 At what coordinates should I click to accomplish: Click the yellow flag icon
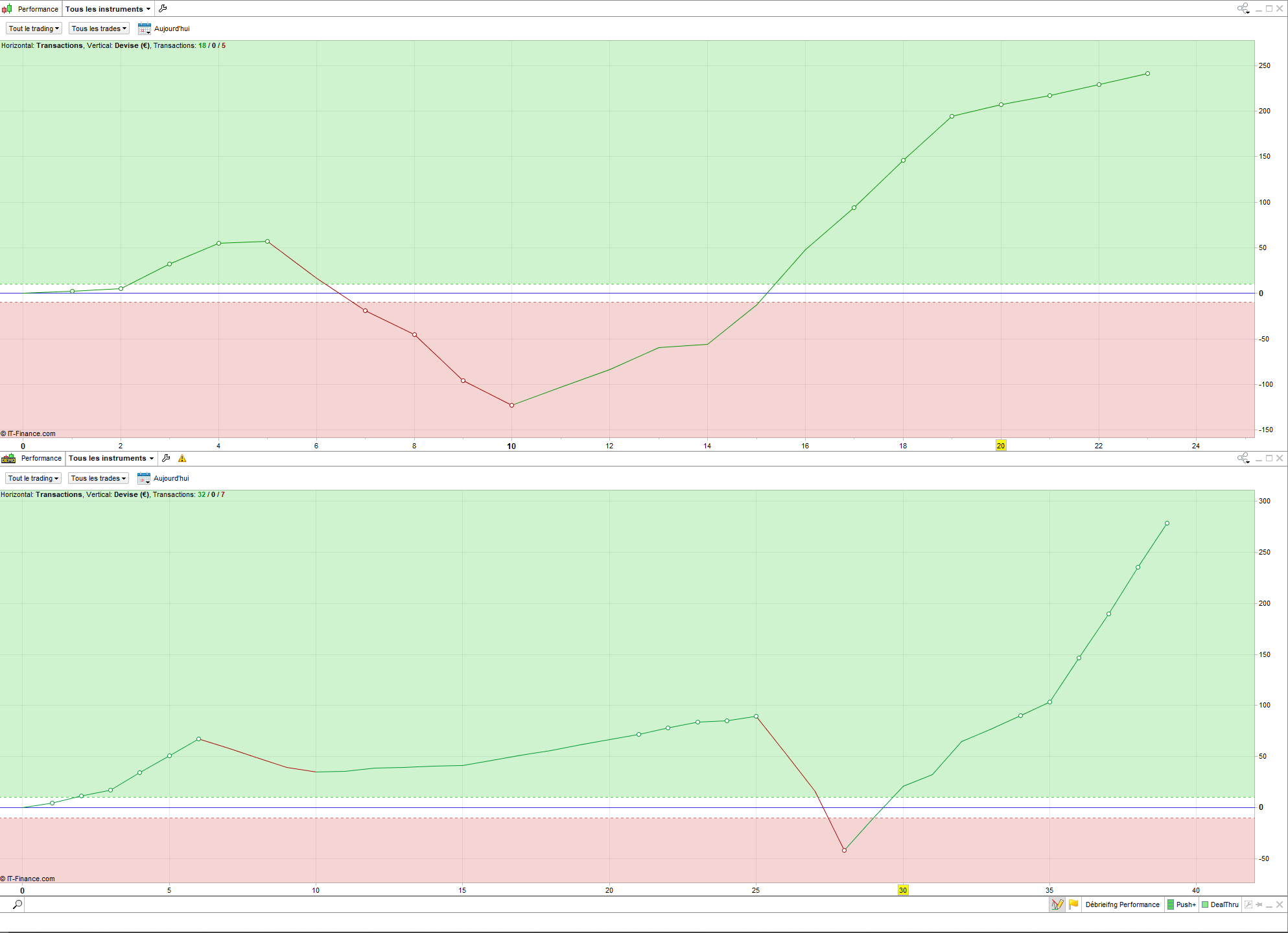tap(1073, 904)
